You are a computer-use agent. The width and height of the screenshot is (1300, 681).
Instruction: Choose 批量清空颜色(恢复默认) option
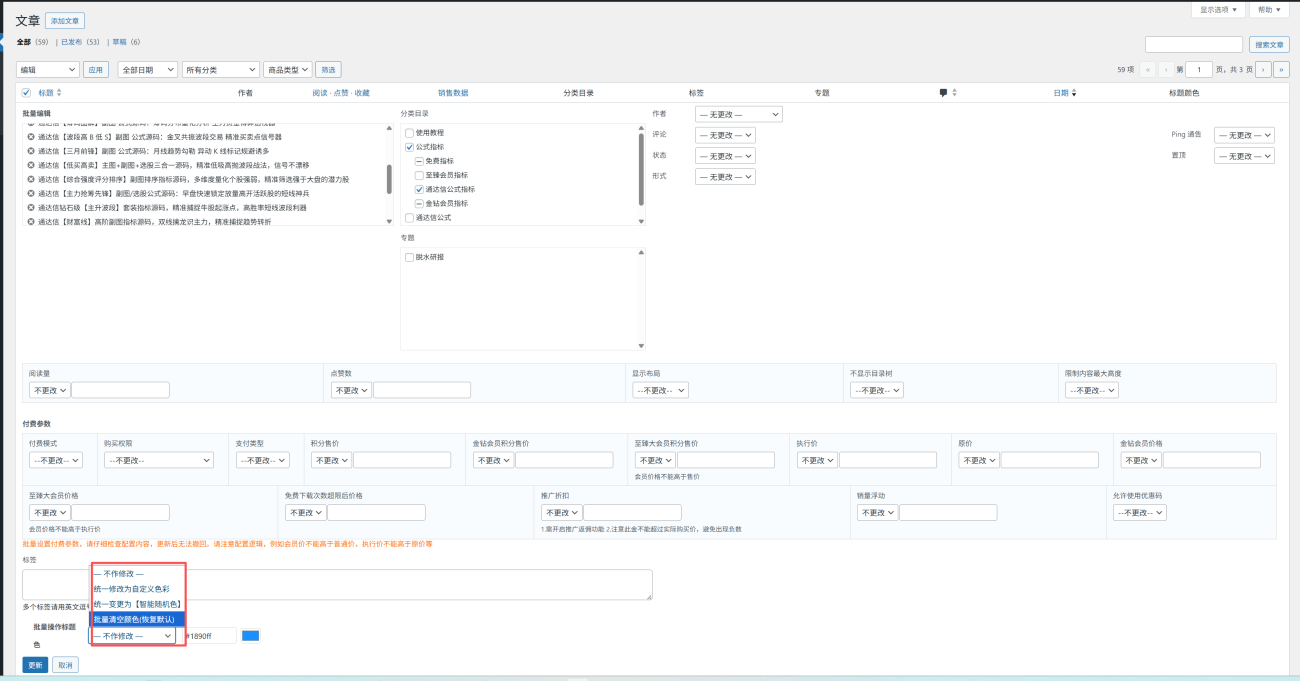(x=138, y=619)
